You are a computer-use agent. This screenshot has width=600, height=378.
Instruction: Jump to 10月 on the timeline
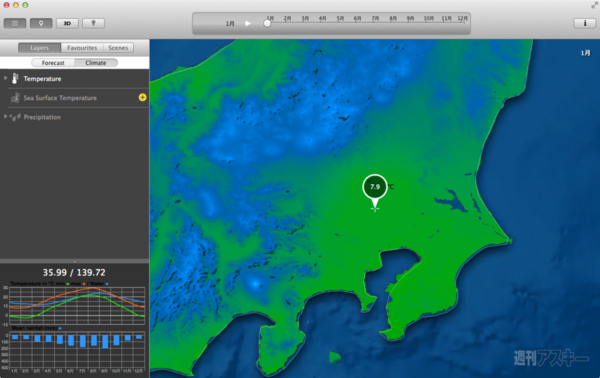[x=429, y=18]
